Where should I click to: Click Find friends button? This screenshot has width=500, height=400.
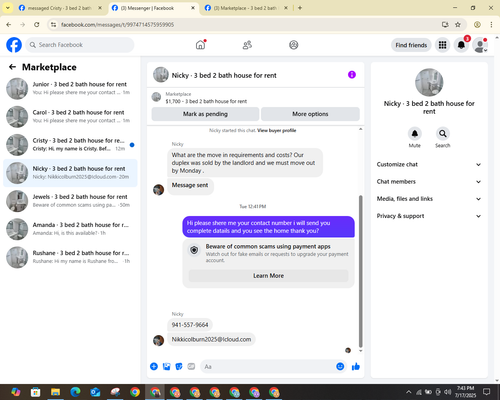pos(411,45)
